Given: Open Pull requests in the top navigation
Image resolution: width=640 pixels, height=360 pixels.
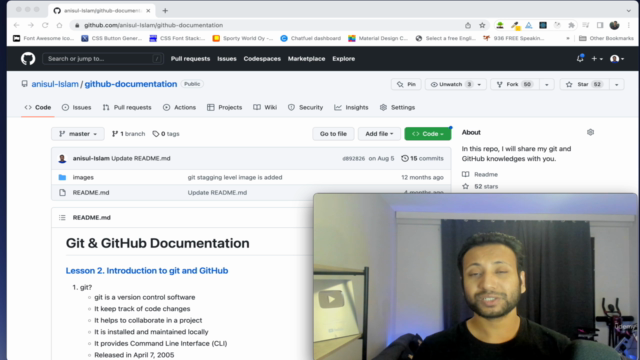Looking at the screenshot, I should tap(190, 59).
